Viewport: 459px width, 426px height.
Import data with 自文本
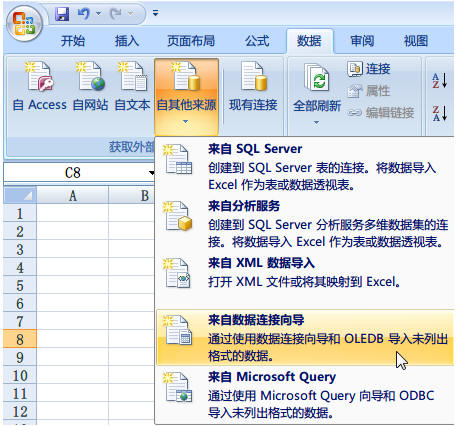pyautogui.click(x=132, y=87)
